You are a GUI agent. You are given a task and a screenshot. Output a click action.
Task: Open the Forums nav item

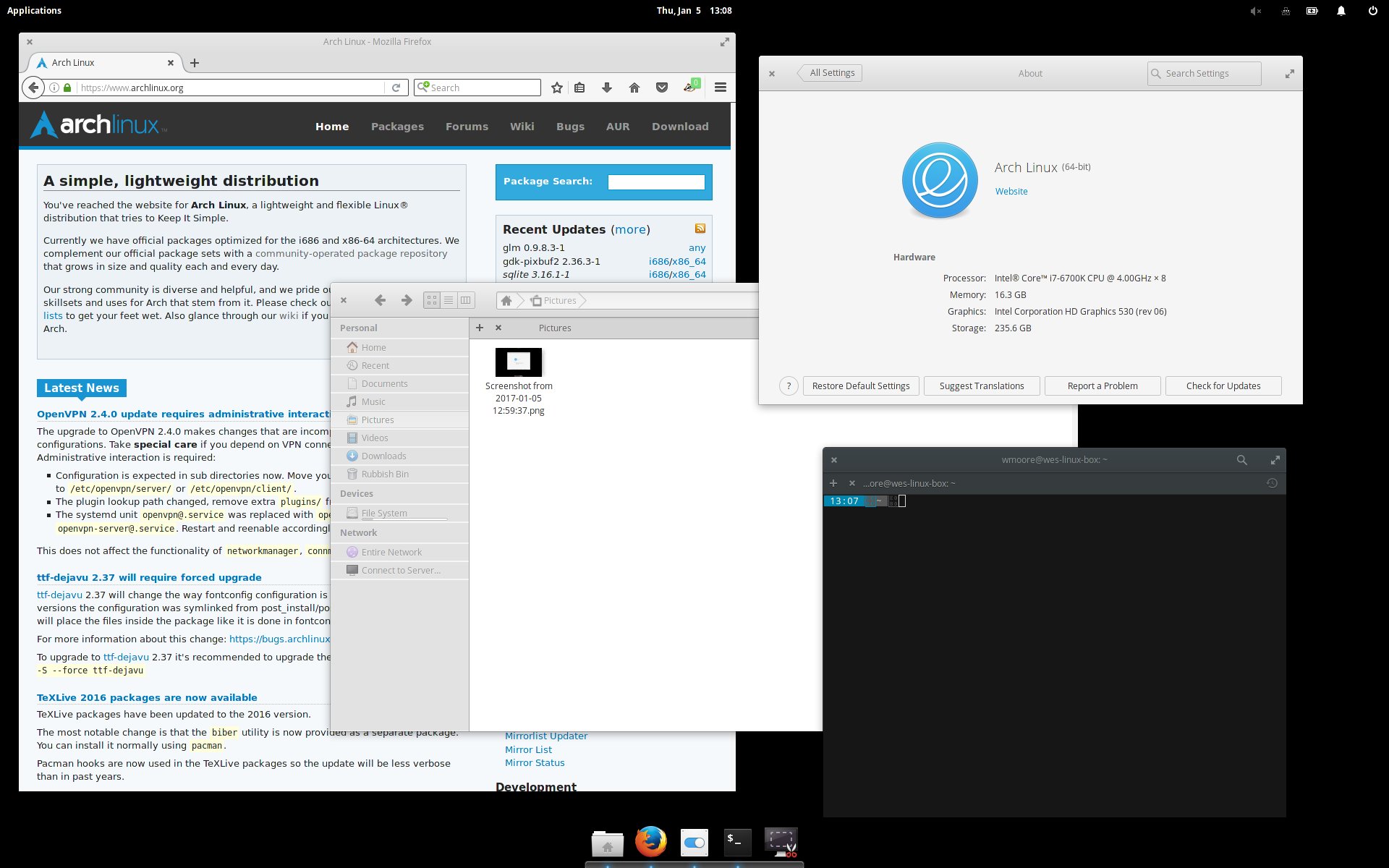(467, 127)
